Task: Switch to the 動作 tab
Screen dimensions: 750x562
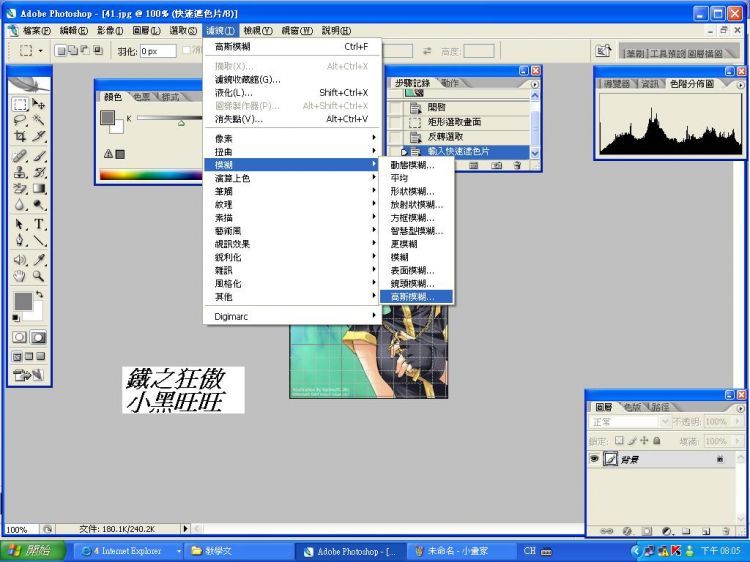Action: pyautogui.click(x=451, y=83)
